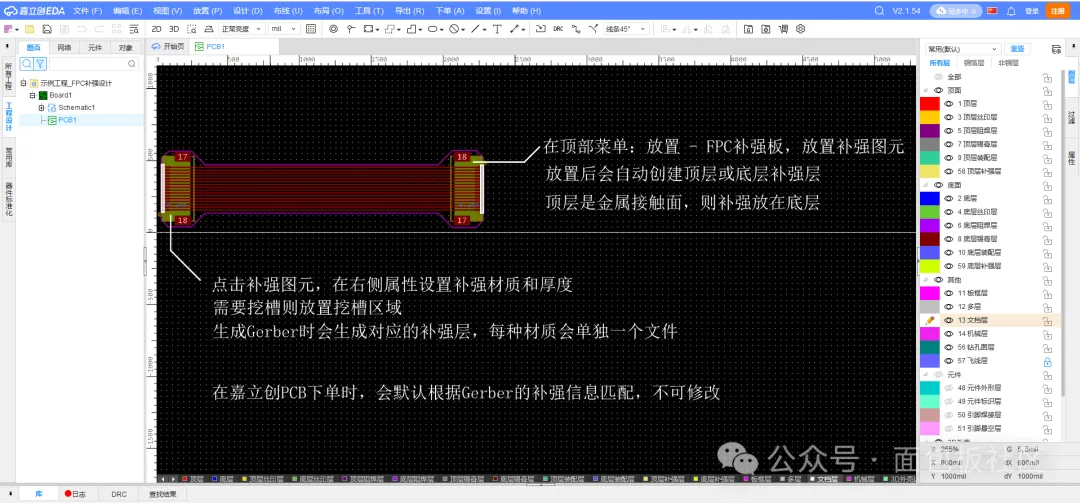1080x503 pixels.
Task: Switch to the 网络 tab in left panel
Action: click(64, 48)
